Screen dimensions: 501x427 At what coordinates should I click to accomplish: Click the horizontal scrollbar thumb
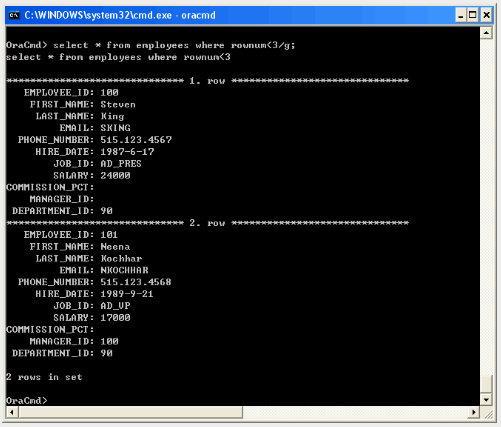[130, 412]
